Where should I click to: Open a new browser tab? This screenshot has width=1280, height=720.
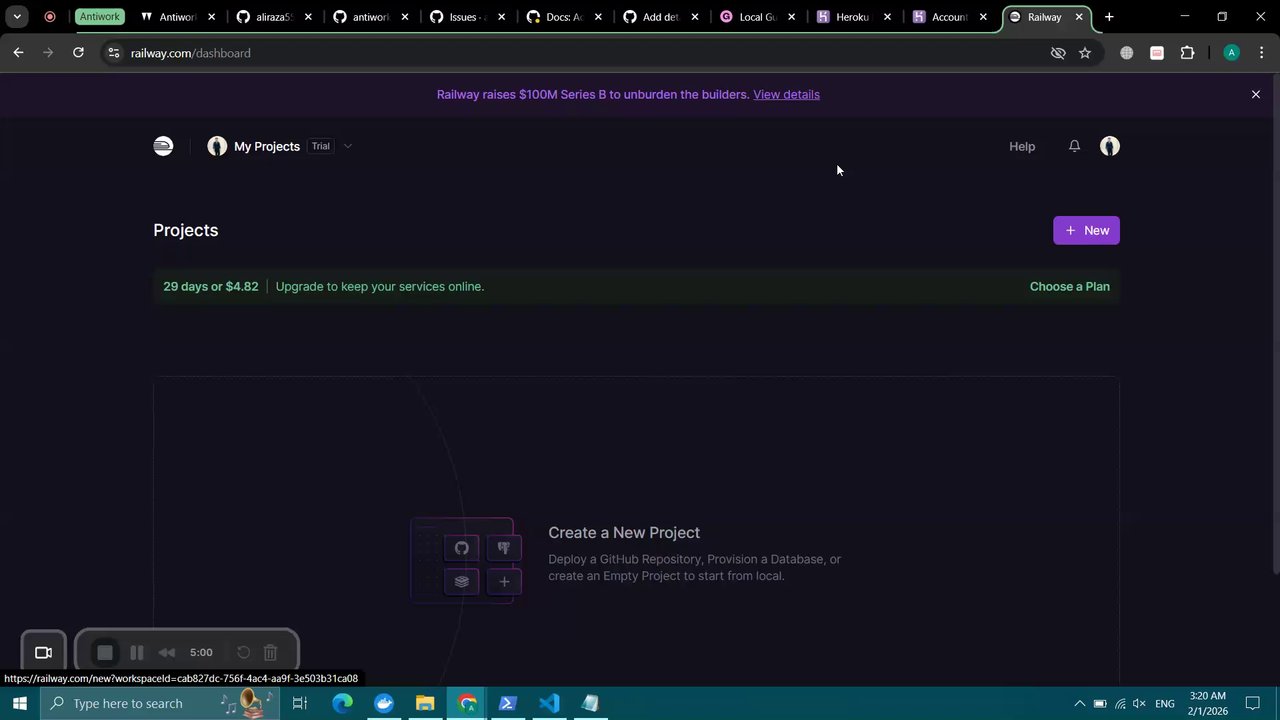pos(1109,17)
